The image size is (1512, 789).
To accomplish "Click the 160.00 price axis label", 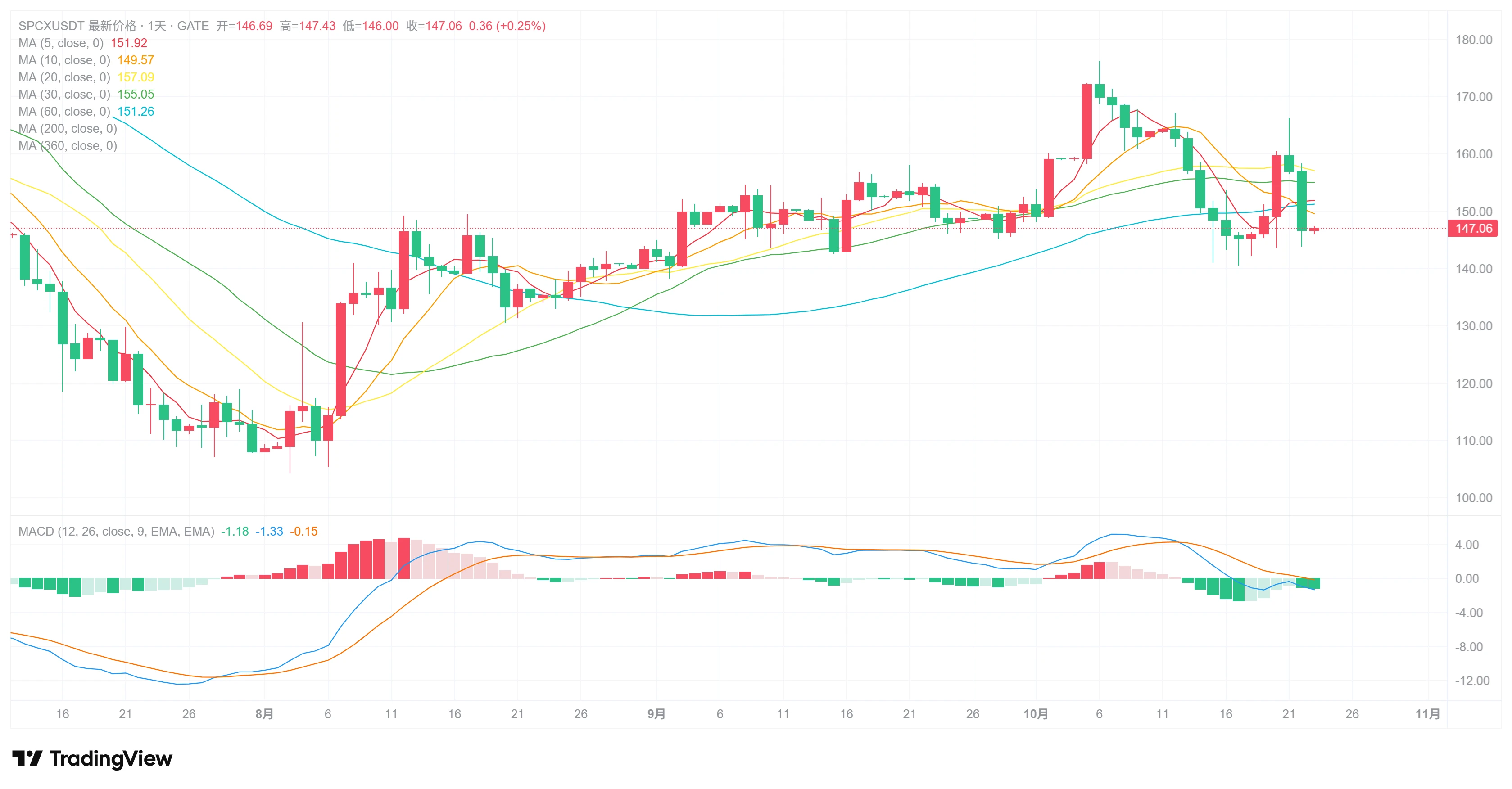I will coord(1473,153).
